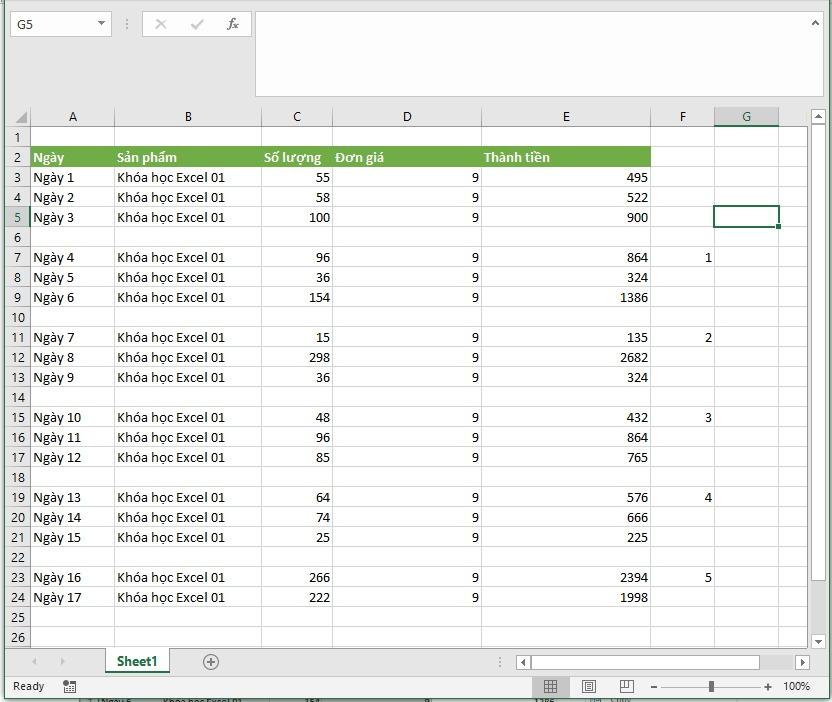Screen dimensions: 832x702
Task: Add a new worksheet with the plus icon
Action: [x=210, y=661]
